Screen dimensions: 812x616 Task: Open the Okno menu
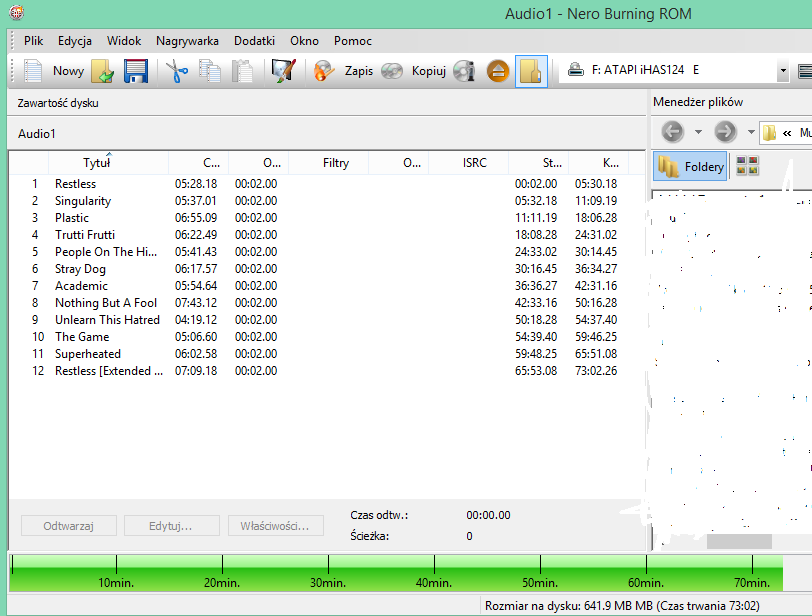pos(304,41)
